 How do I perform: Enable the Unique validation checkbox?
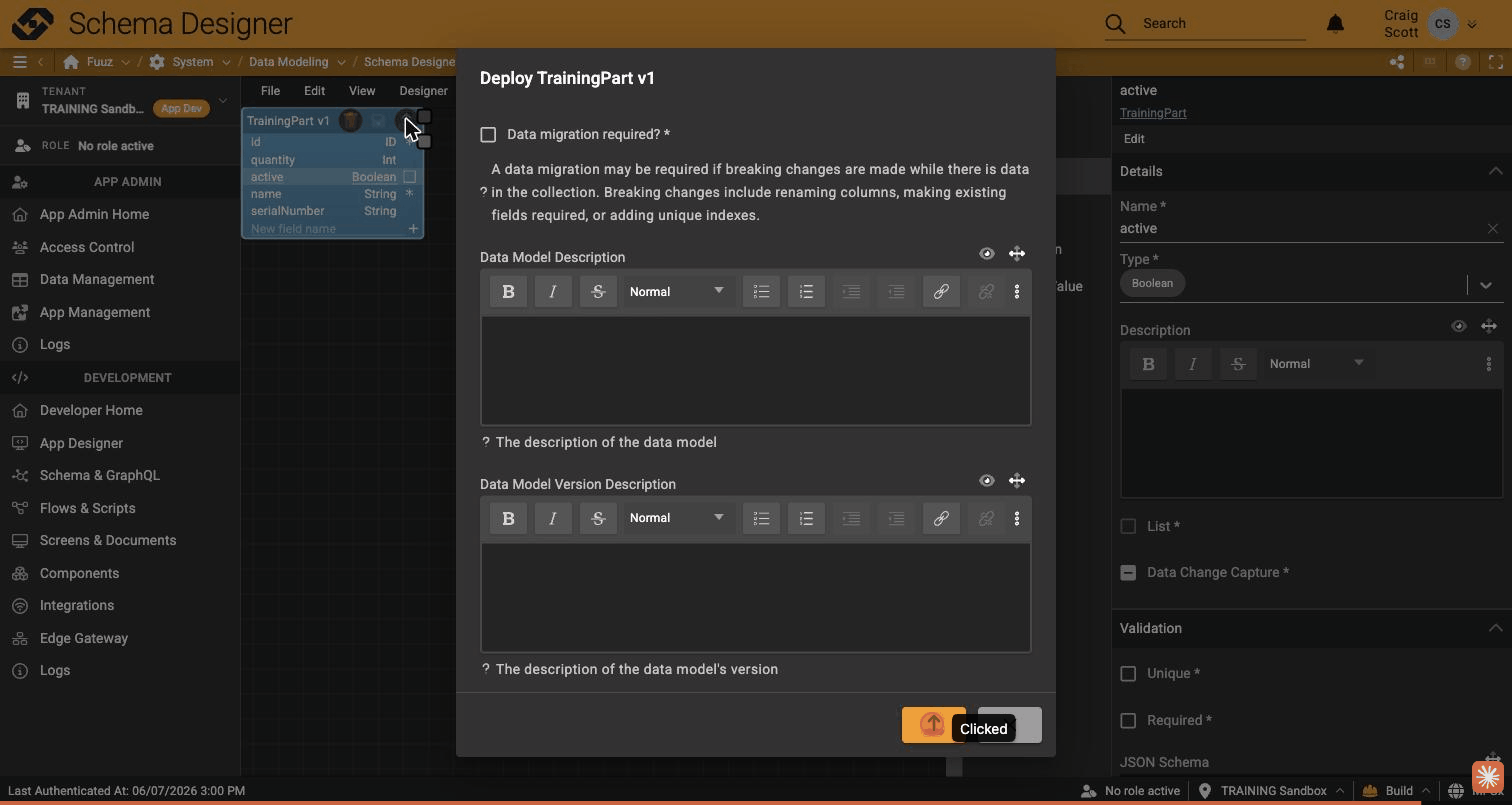pos(1128,674)
